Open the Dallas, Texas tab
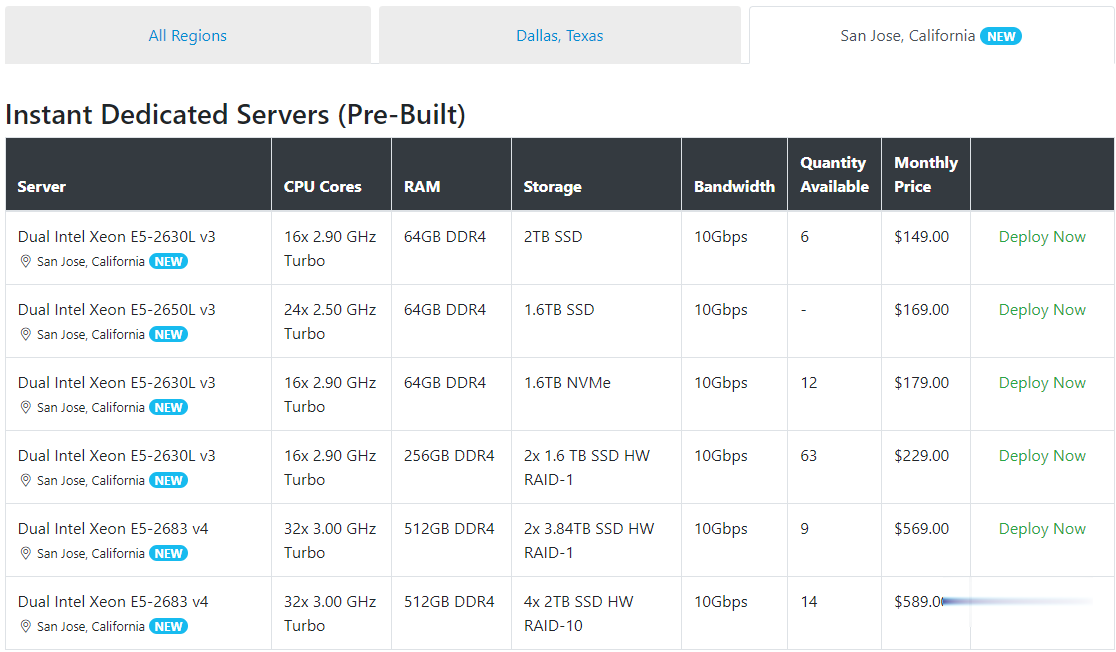The image size is (1116, 652). [x=559, y=36]
